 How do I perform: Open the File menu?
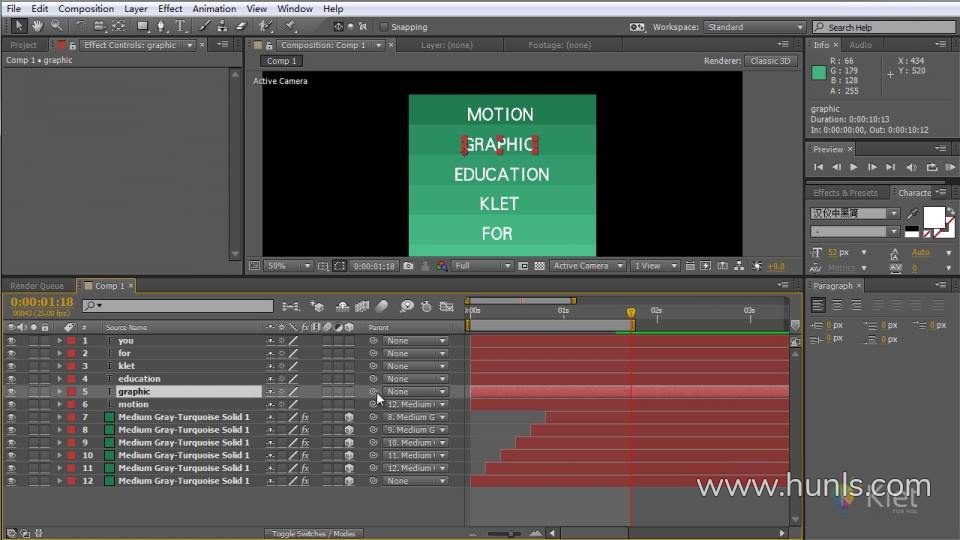(x=13, y=9)
